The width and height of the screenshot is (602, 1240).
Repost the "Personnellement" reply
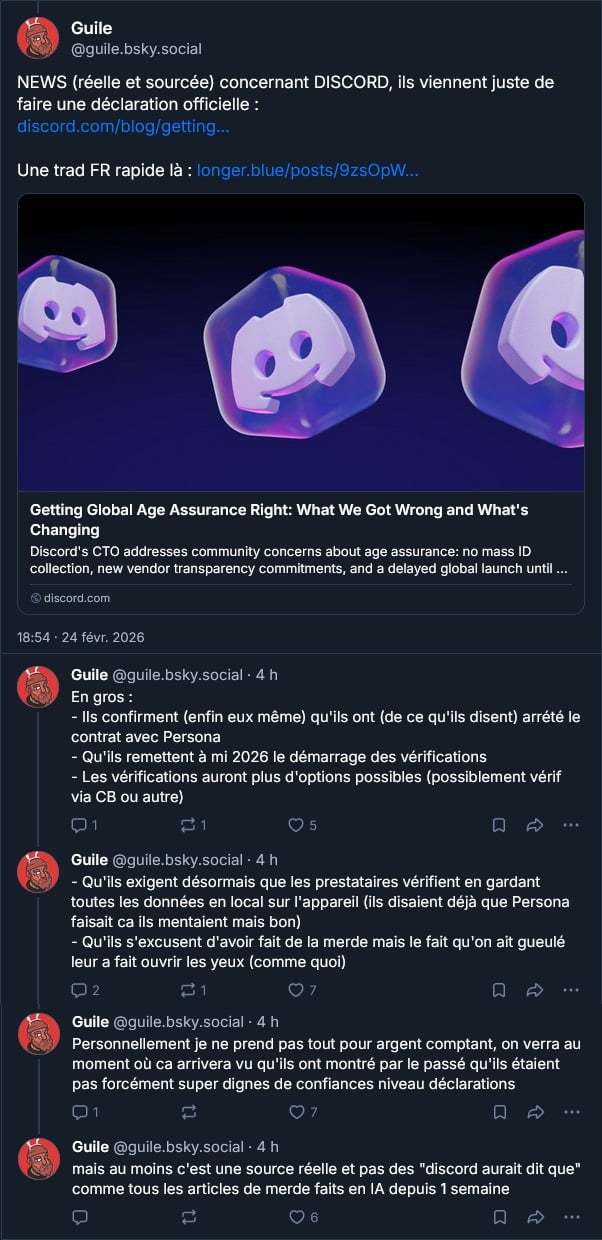coord(189,1111)
